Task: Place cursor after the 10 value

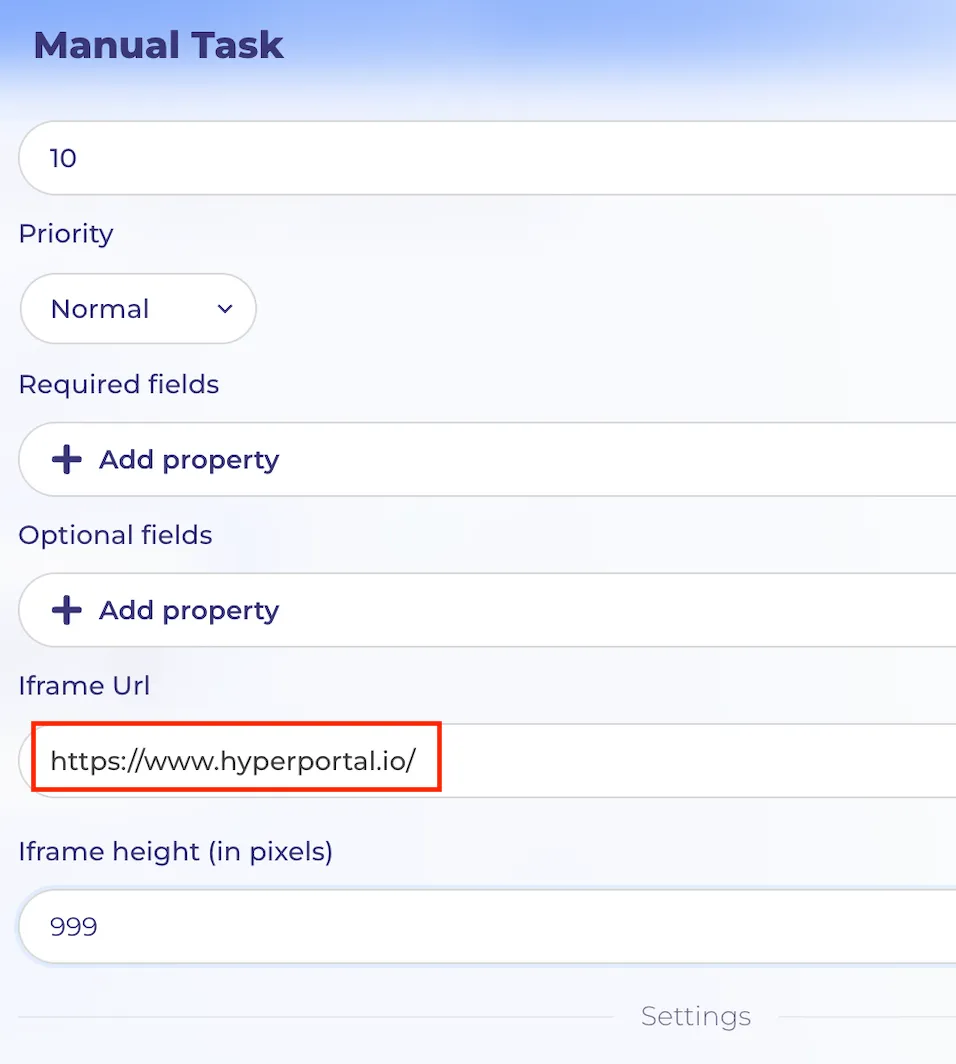Action: (x=77, y=158)
